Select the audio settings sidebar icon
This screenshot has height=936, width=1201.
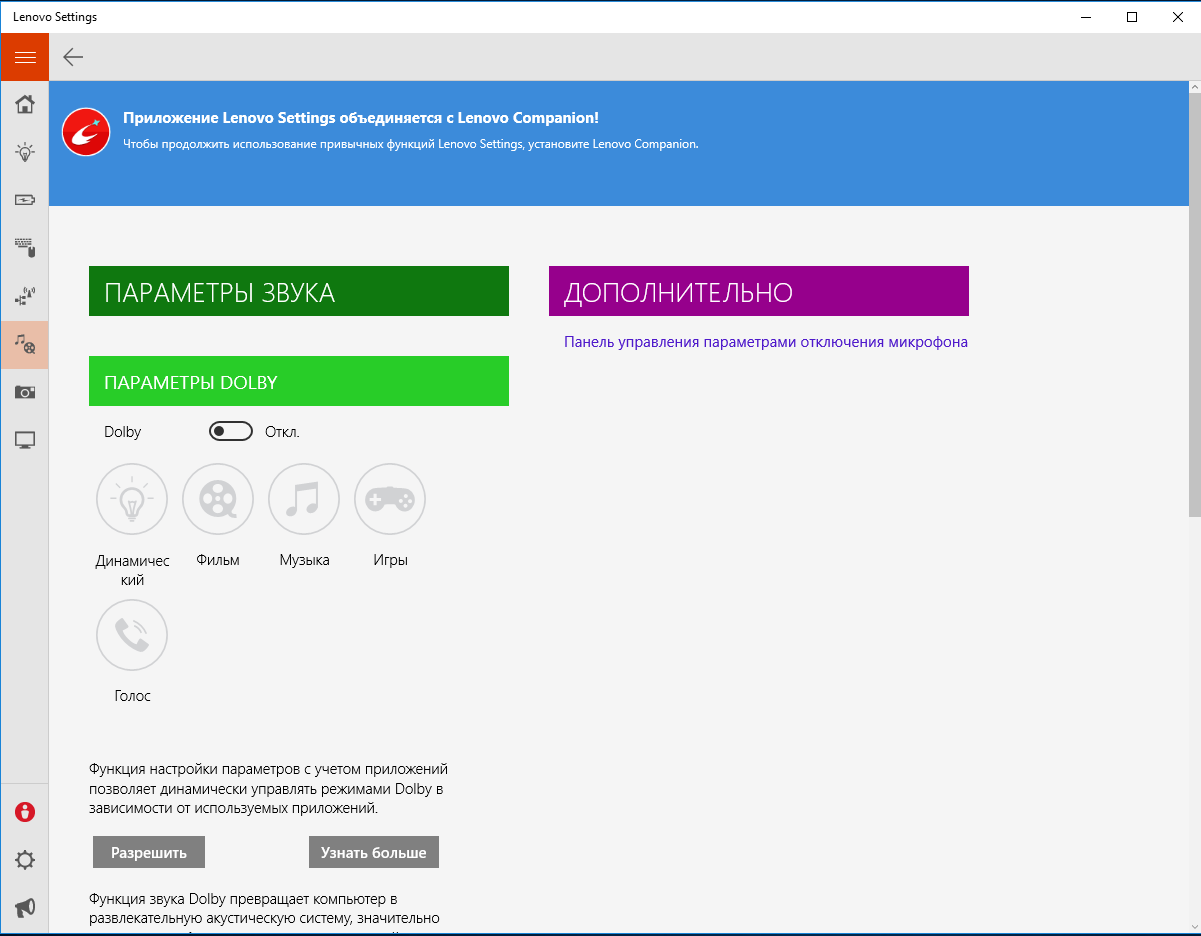(25, 344)
